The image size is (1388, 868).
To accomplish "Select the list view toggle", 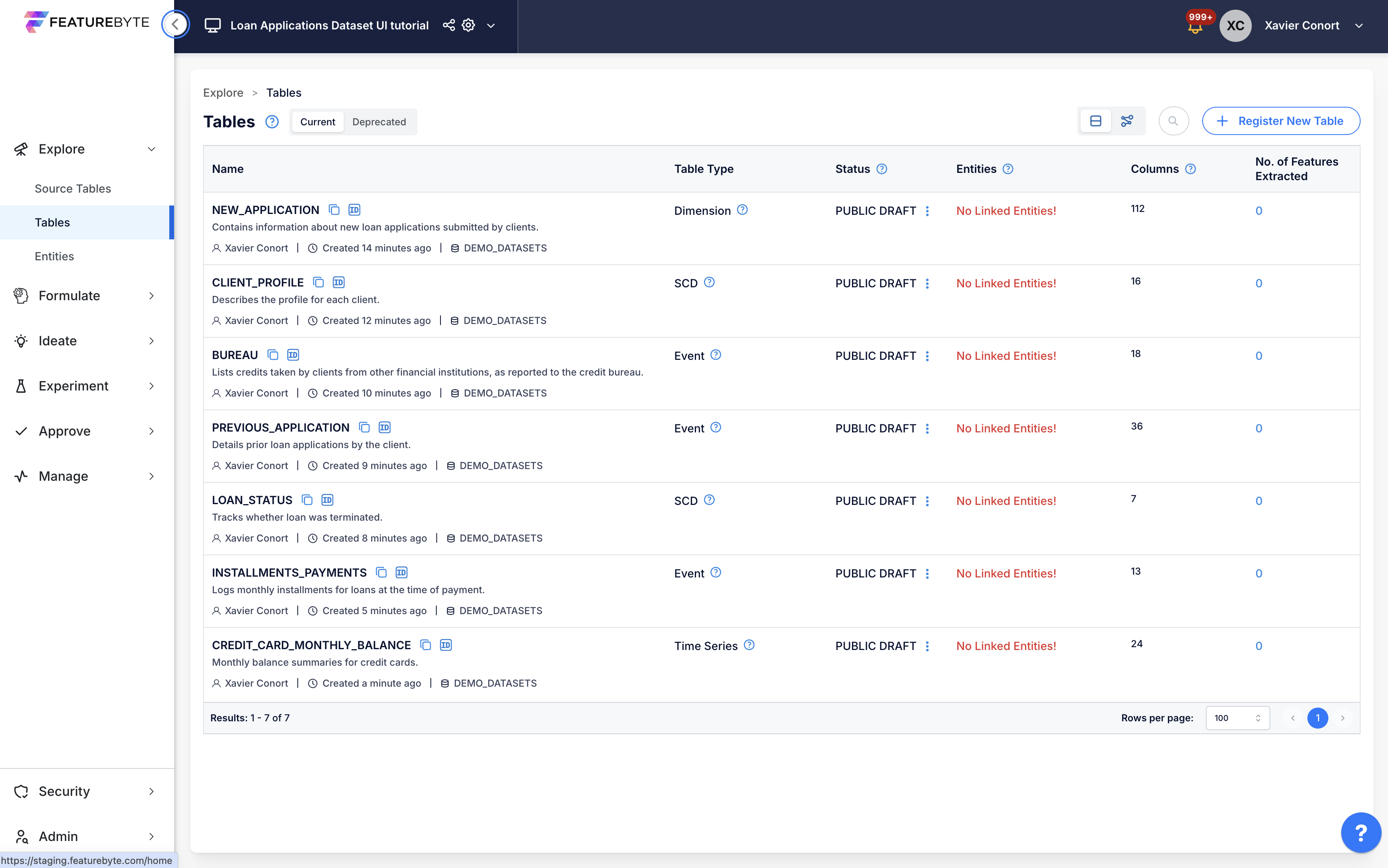I will pos(1095,121).
